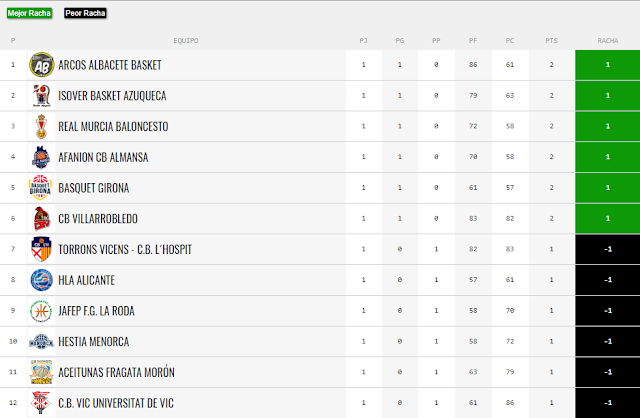
Task: Click the green streak cell for Arcos Albacete
Action: coord(607,65)
